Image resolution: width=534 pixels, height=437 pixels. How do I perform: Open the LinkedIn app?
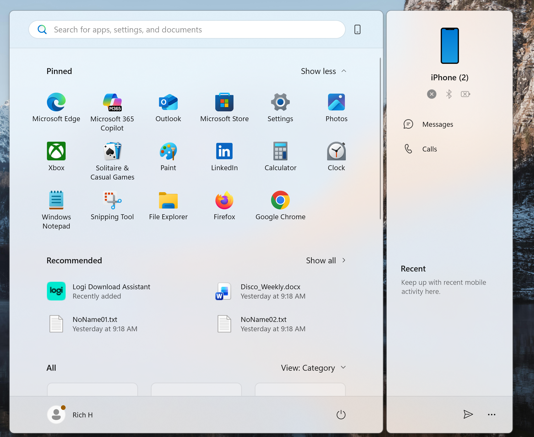pyautogui.click(x=224, y=157)
